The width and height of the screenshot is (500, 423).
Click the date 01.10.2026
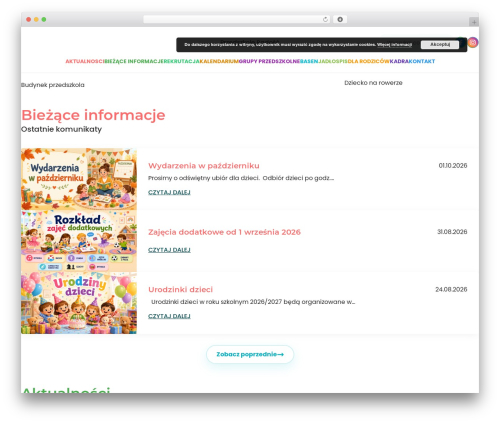coord(453,166)
